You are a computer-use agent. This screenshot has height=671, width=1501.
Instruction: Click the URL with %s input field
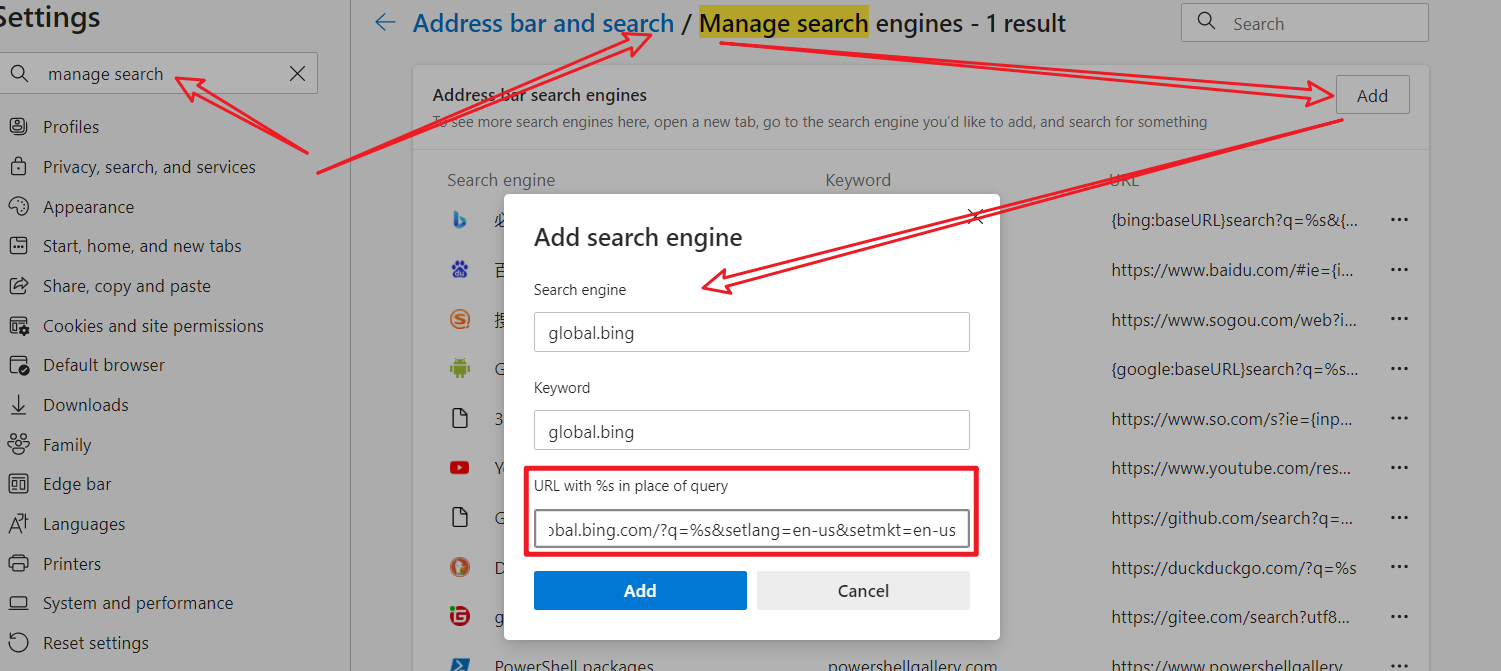coord(752,529)
